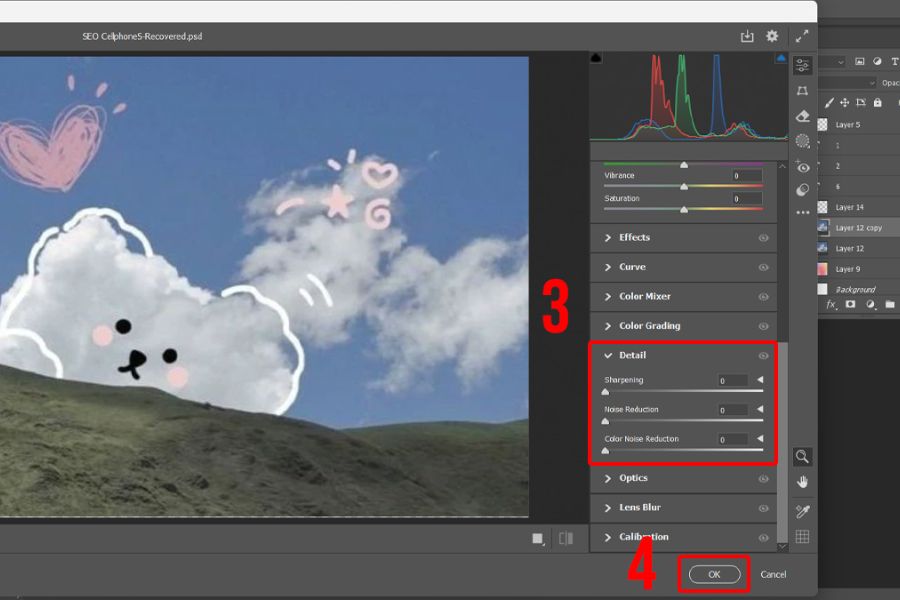Viewport: 900px width, 600px height.
Task: Open Camera Raw settings gear
Action: point(772,36)
